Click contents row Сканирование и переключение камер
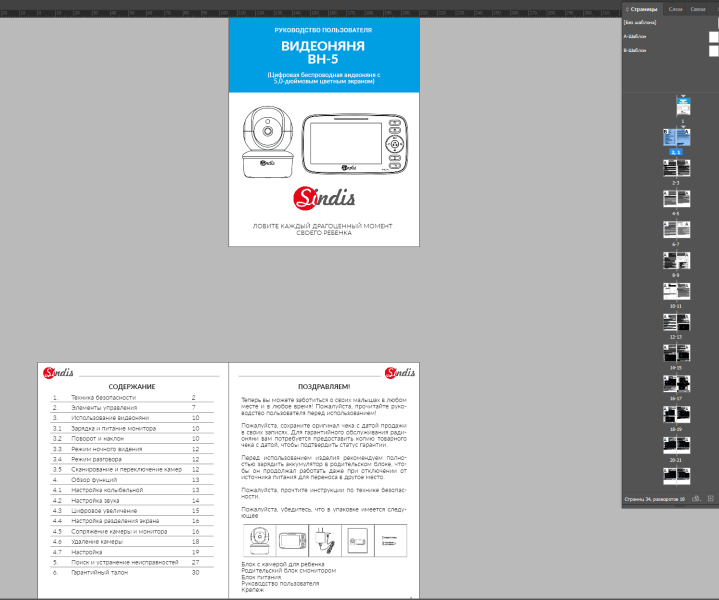719x600 pixels. (132, 470)
